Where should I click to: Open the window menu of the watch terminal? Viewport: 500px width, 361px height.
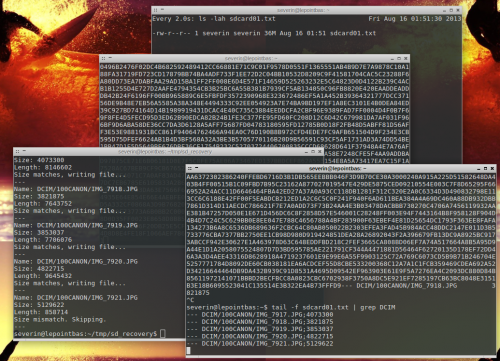click(x=155, y=10)
